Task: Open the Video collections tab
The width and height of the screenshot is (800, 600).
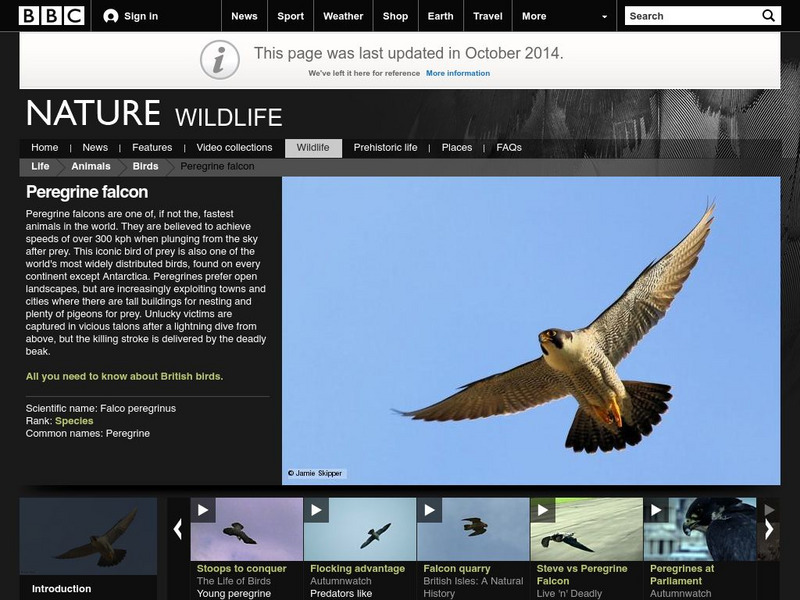Action: click(x=234, y=147)
